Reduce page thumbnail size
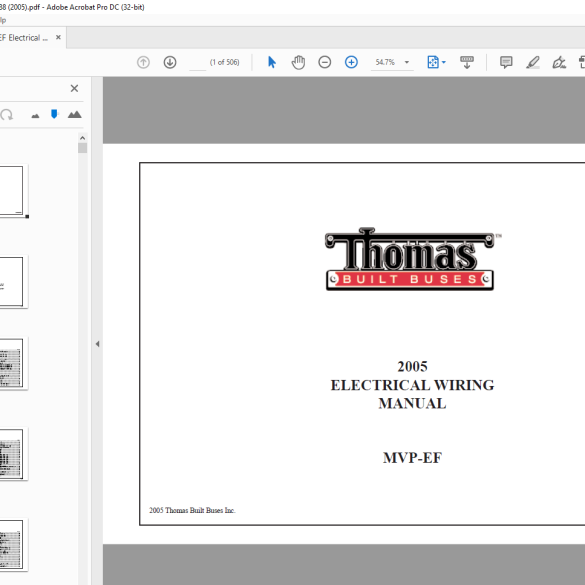 35,116
